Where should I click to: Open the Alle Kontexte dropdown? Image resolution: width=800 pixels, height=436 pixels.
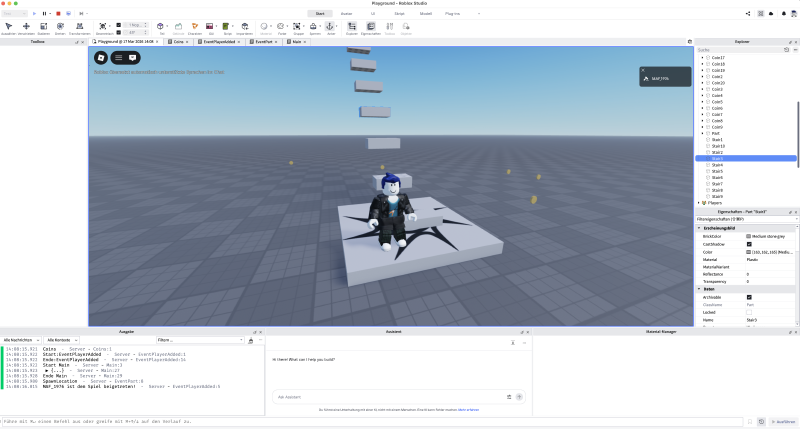pyautogui.click(x=61, y=340)
